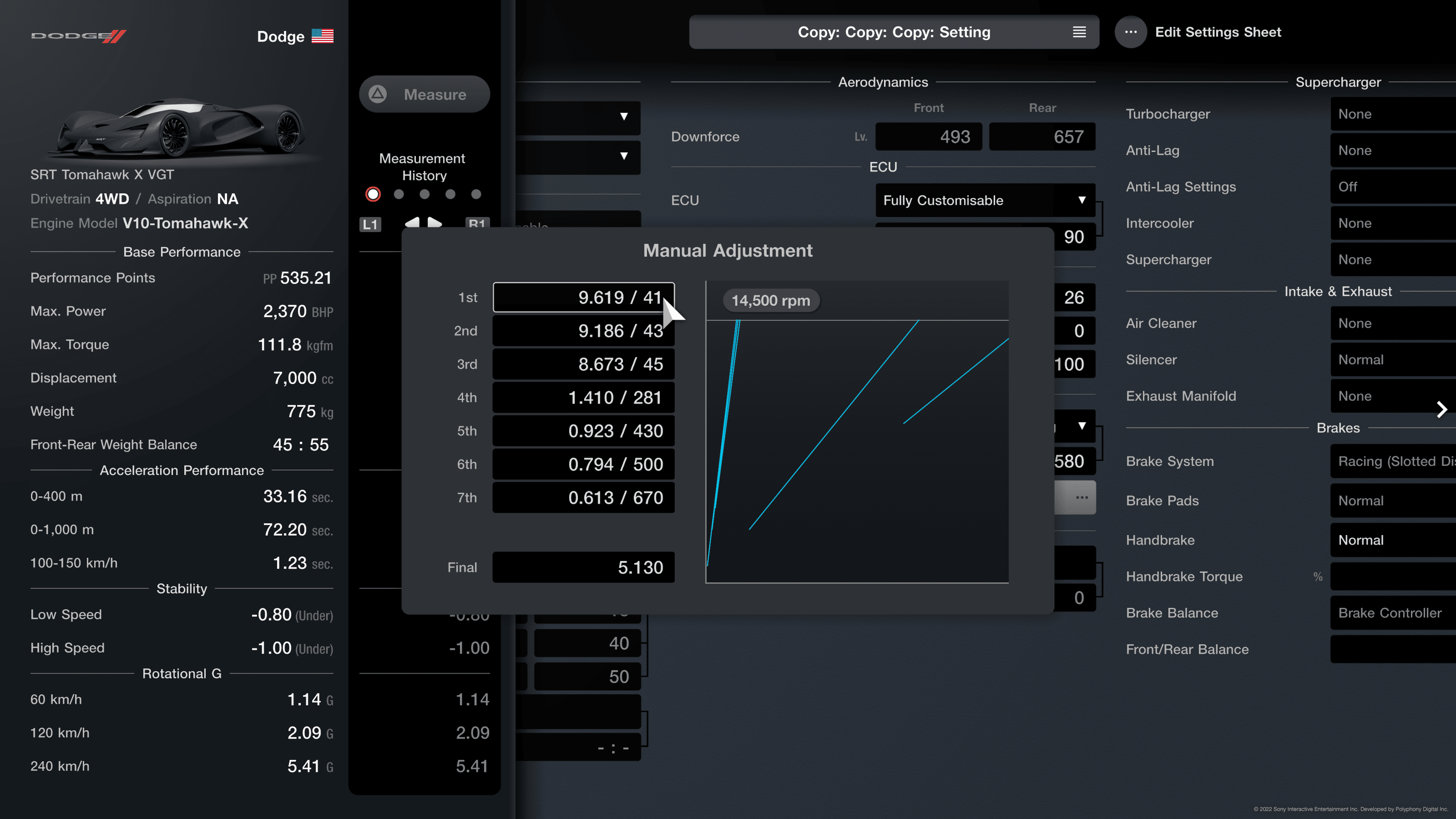Select second Measurement History dot
Screen dimensions: 1456x819
pyautogui.click(x=399, y=195)
